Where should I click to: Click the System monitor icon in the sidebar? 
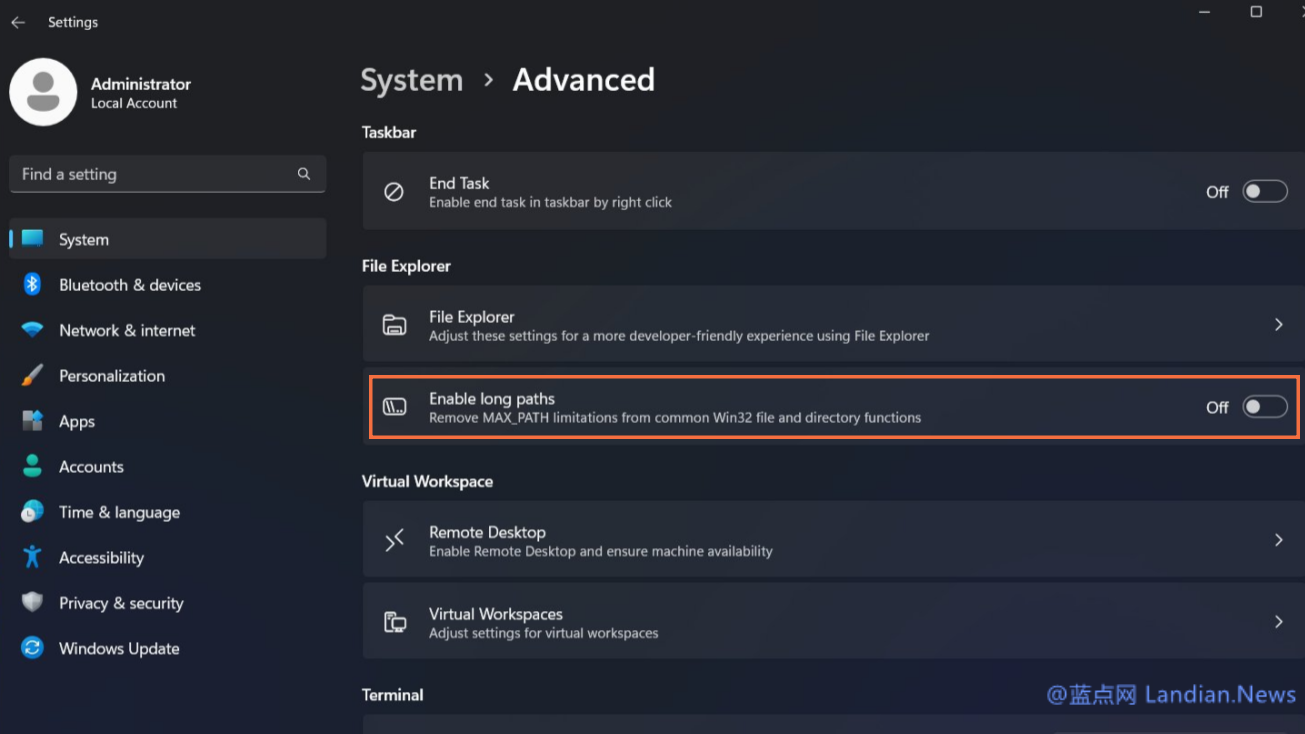click(x=33, y=239)
